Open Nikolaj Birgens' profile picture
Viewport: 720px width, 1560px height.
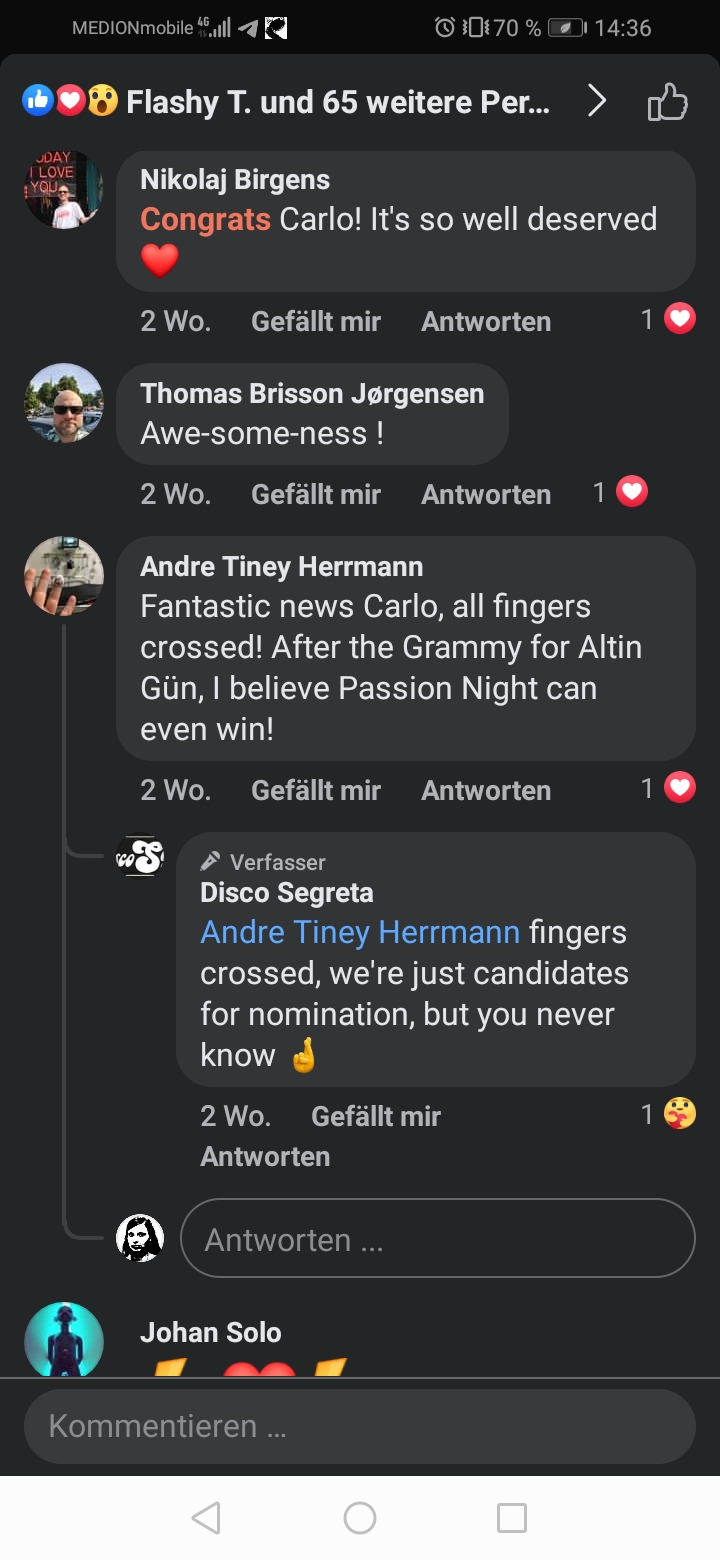coord(64,190)
